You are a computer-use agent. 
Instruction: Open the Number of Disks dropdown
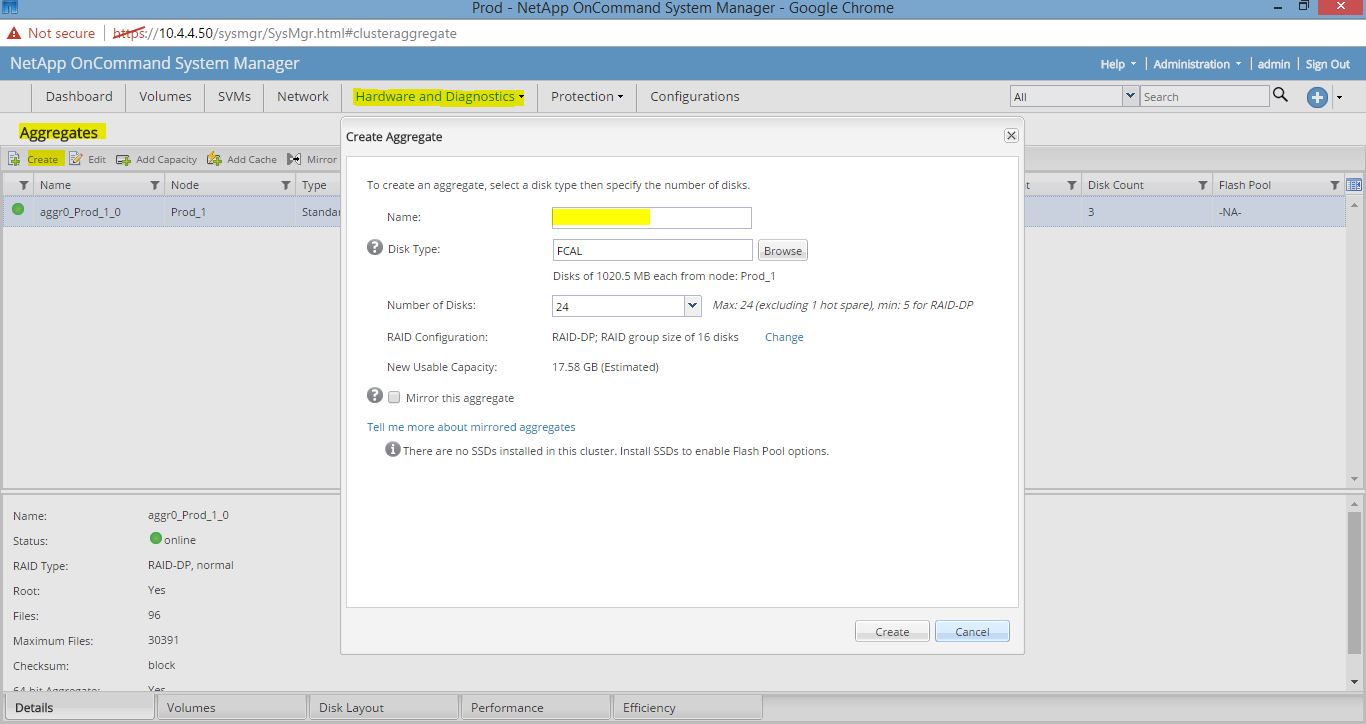click(693, 305)
